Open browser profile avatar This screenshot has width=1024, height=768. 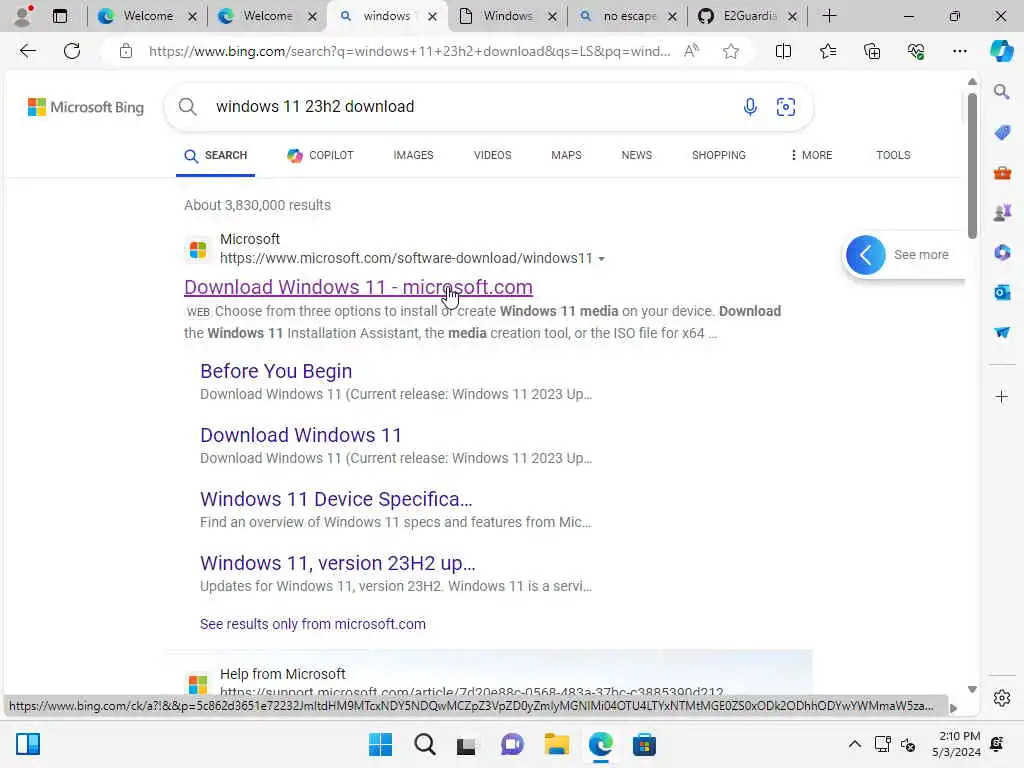(23, 16)
